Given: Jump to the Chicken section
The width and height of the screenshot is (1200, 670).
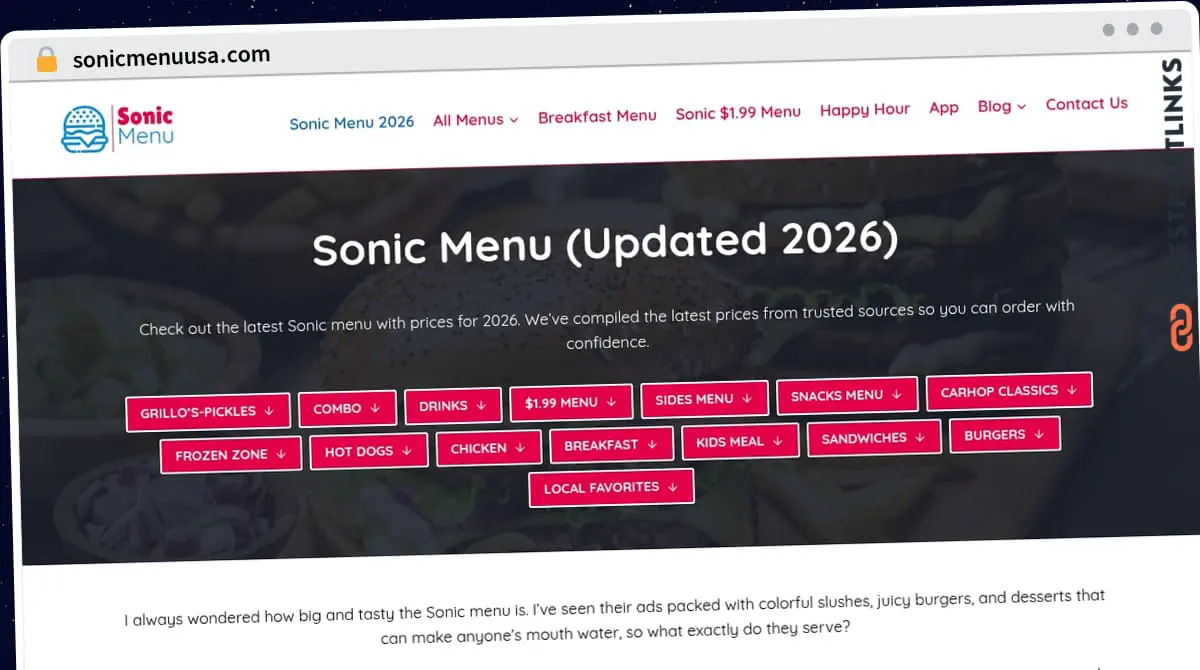Looking at the screenshot, I should [488, 448].
